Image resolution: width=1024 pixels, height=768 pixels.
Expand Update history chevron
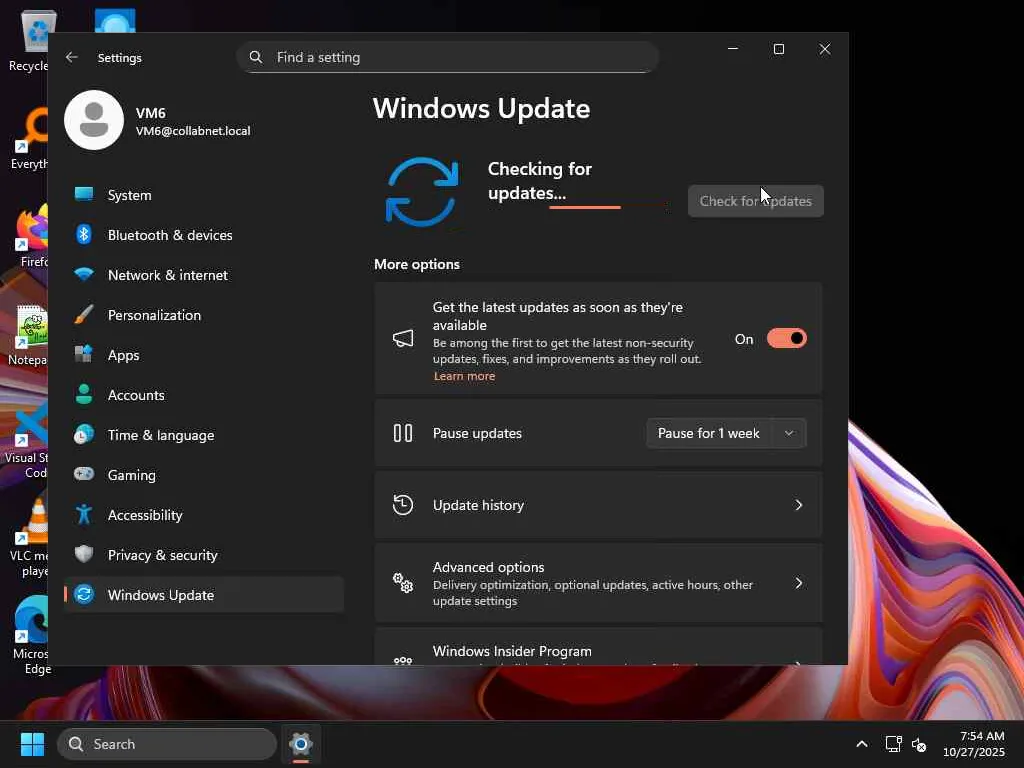pos(799,505)
